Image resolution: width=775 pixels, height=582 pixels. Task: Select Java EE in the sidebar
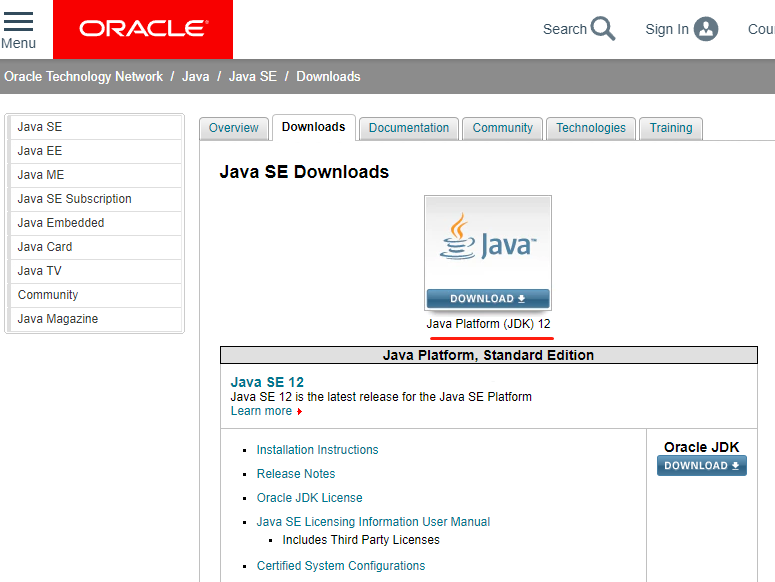point(96,151)
